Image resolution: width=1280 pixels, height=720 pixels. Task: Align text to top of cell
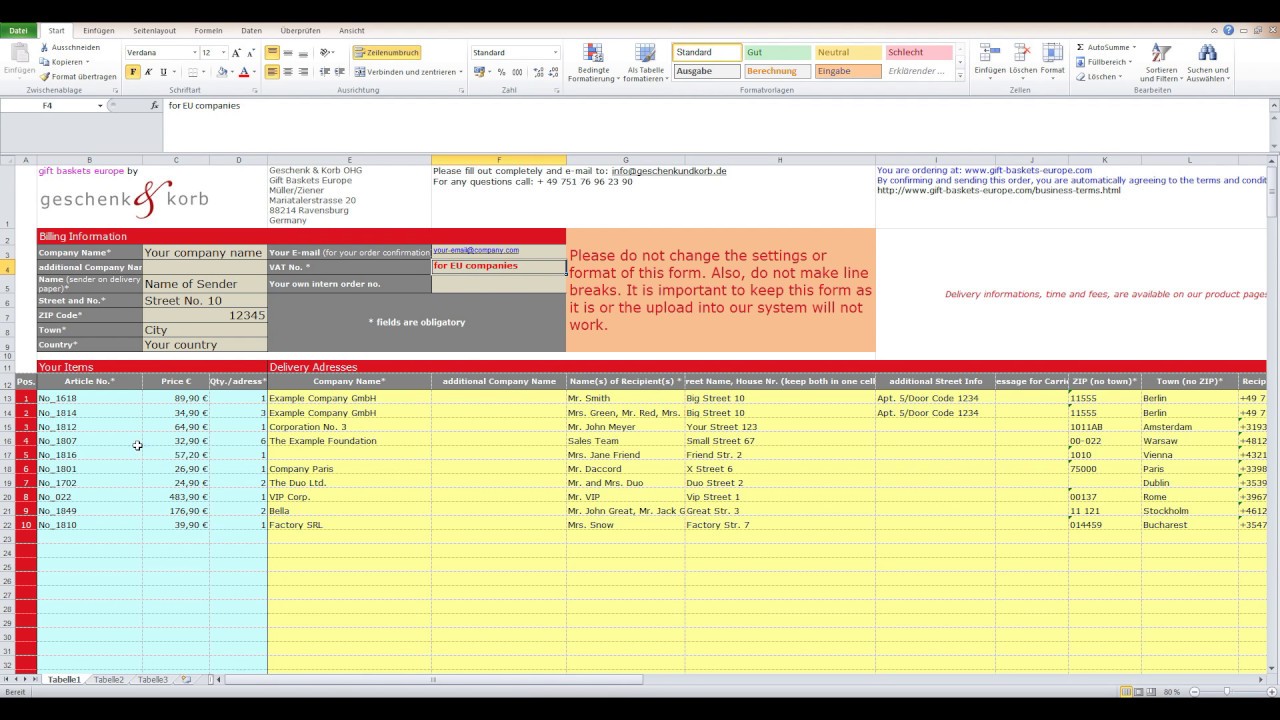tap(272, 53)
